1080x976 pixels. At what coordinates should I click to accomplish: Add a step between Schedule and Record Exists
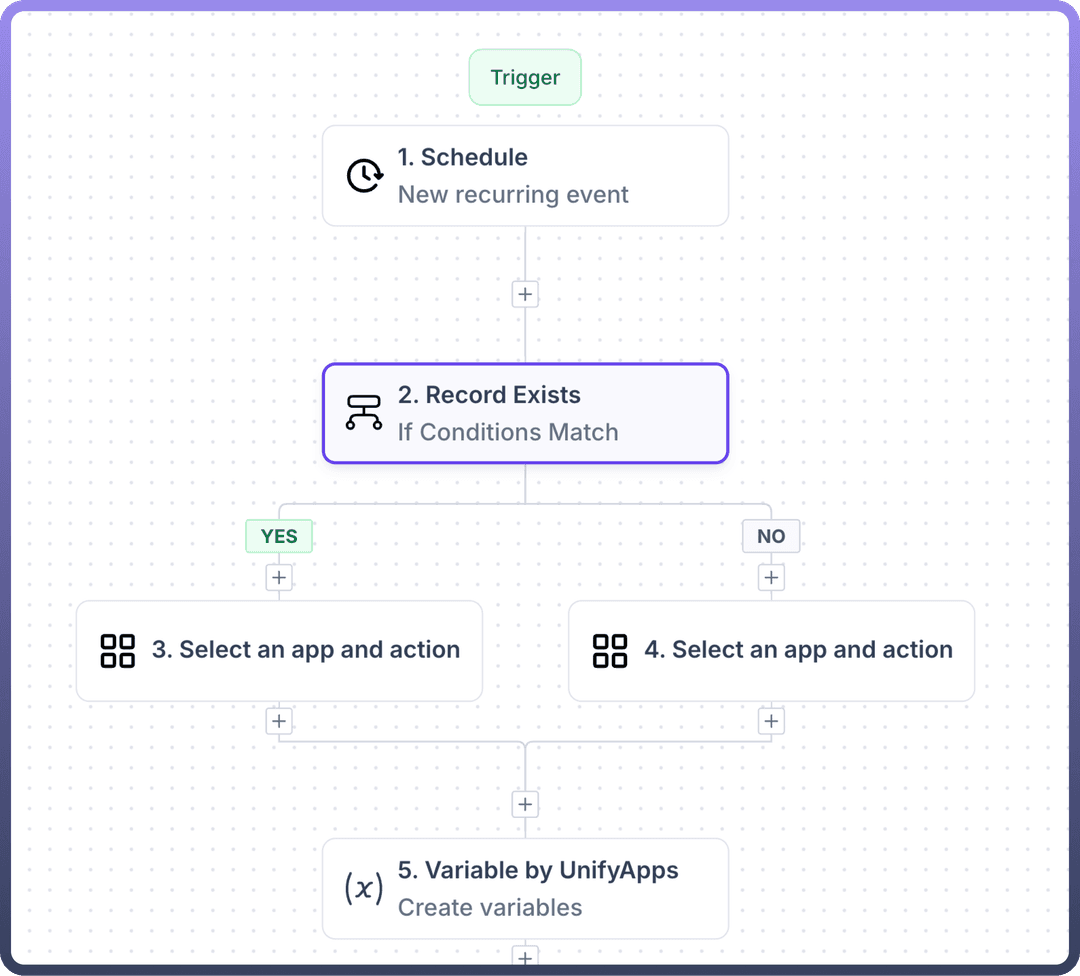(525, 295)
